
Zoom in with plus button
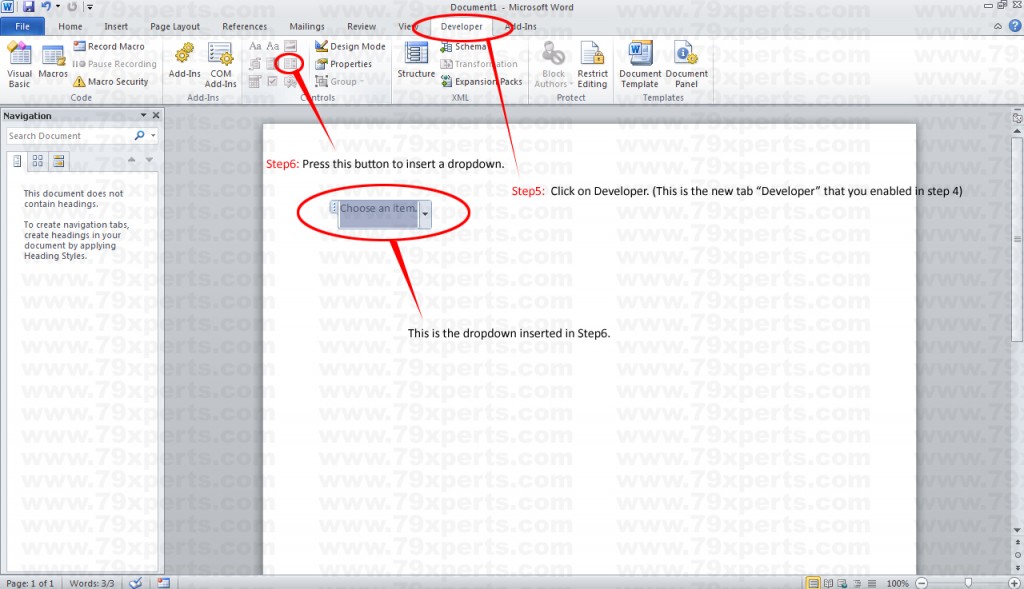pyautogui.click(x=1014, y=583)
